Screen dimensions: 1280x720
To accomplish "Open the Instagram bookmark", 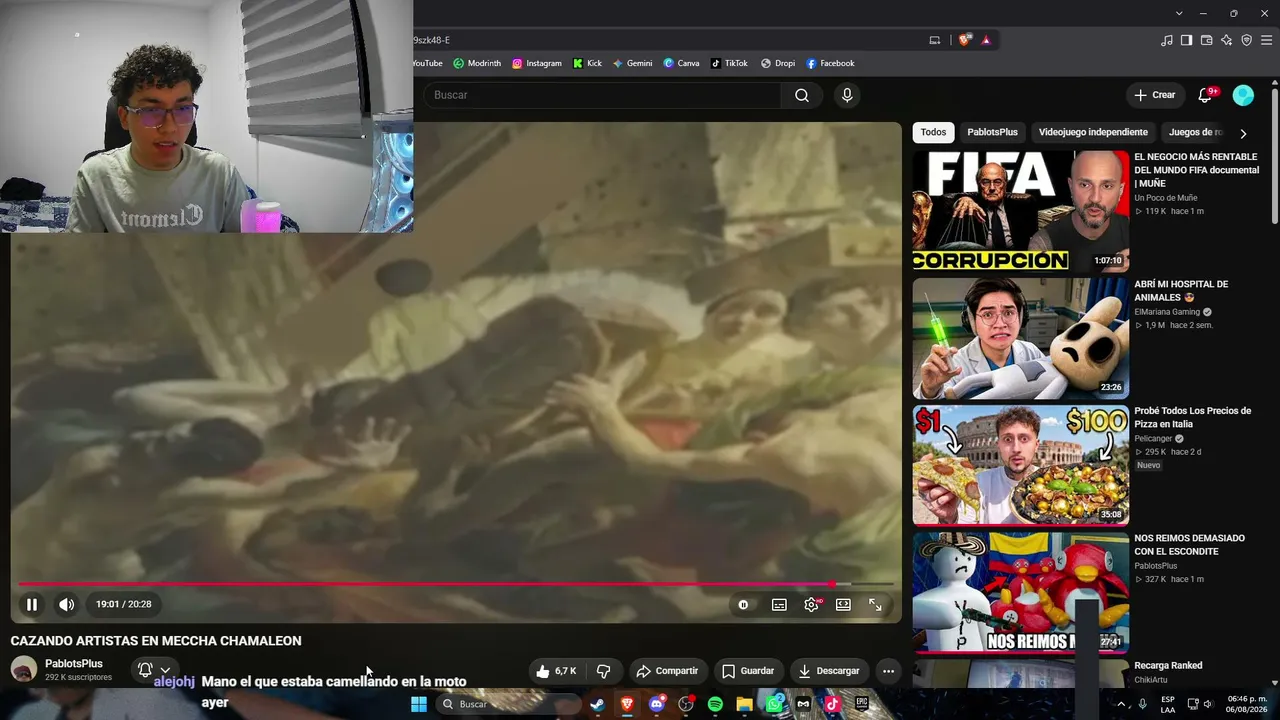I will pyautogui.click(x=537, y=63).
